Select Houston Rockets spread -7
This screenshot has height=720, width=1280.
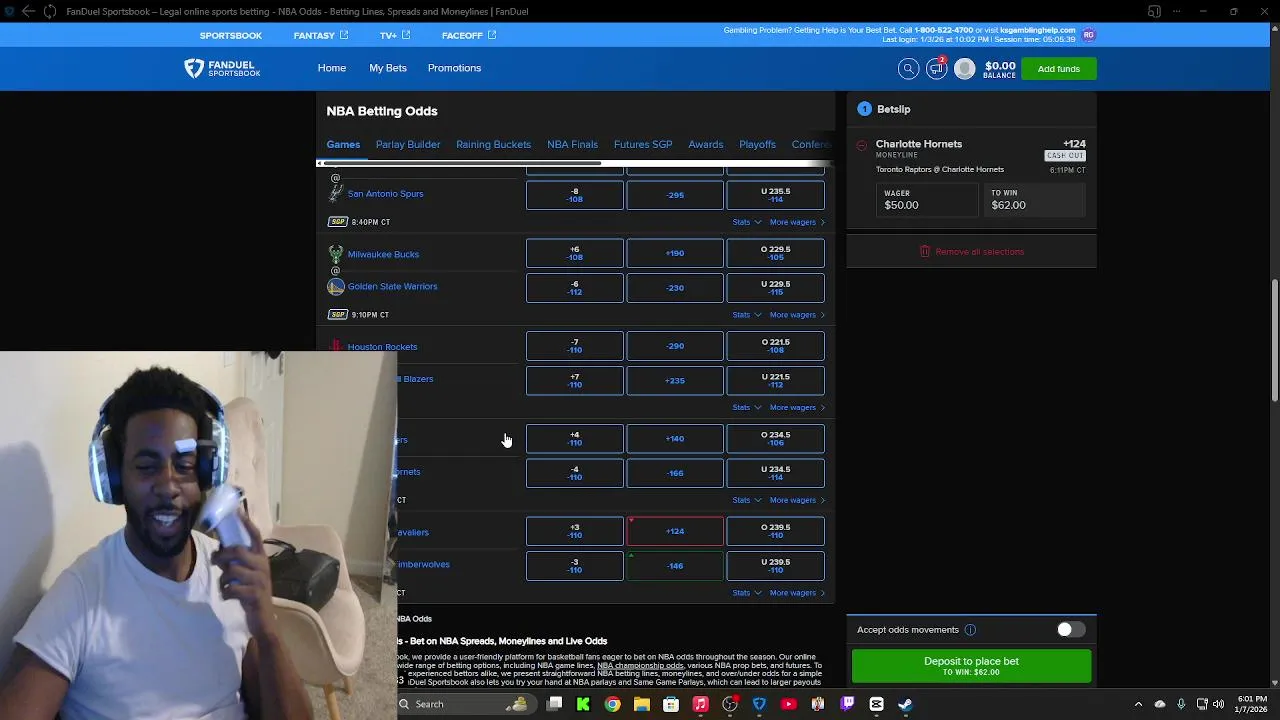575,346
